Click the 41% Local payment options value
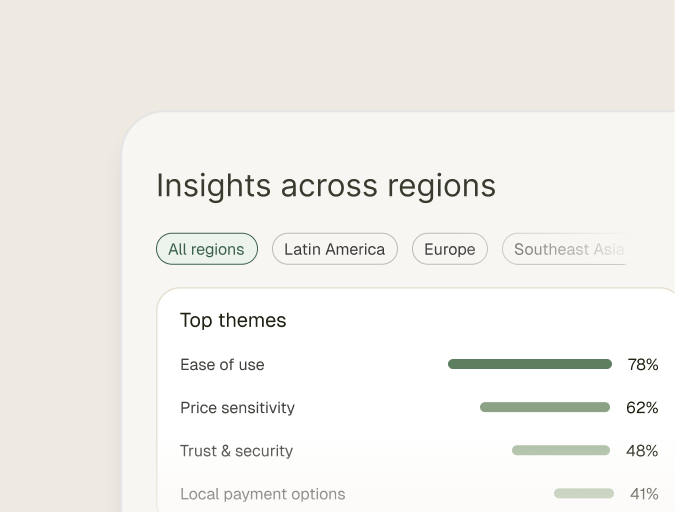Image resolution: width=675 pixels, height=512 pixels. pos(644,494)
